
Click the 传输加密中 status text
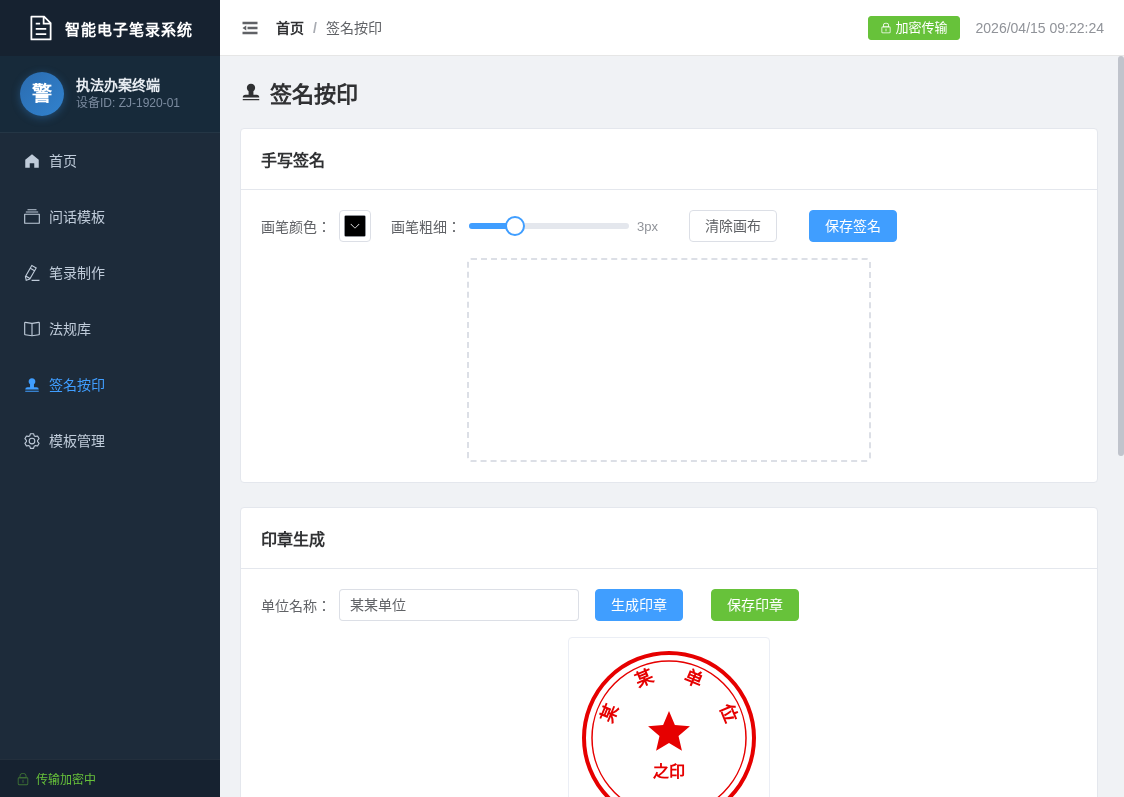66,779
